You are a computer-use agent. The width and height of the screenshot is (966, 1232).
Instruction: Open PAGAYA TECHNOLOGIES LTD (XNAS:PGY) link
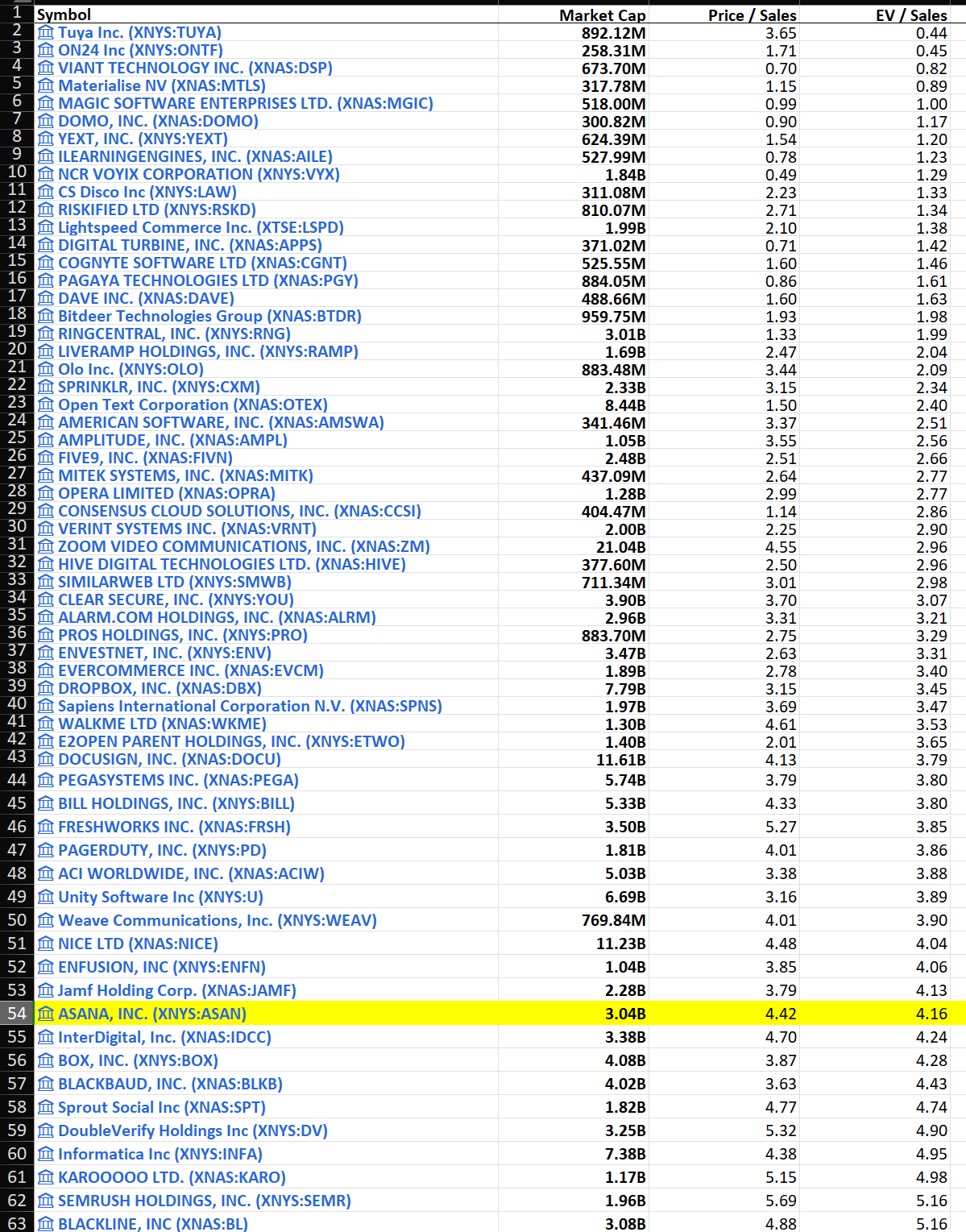pyautogui.click(x=208, y=280)
